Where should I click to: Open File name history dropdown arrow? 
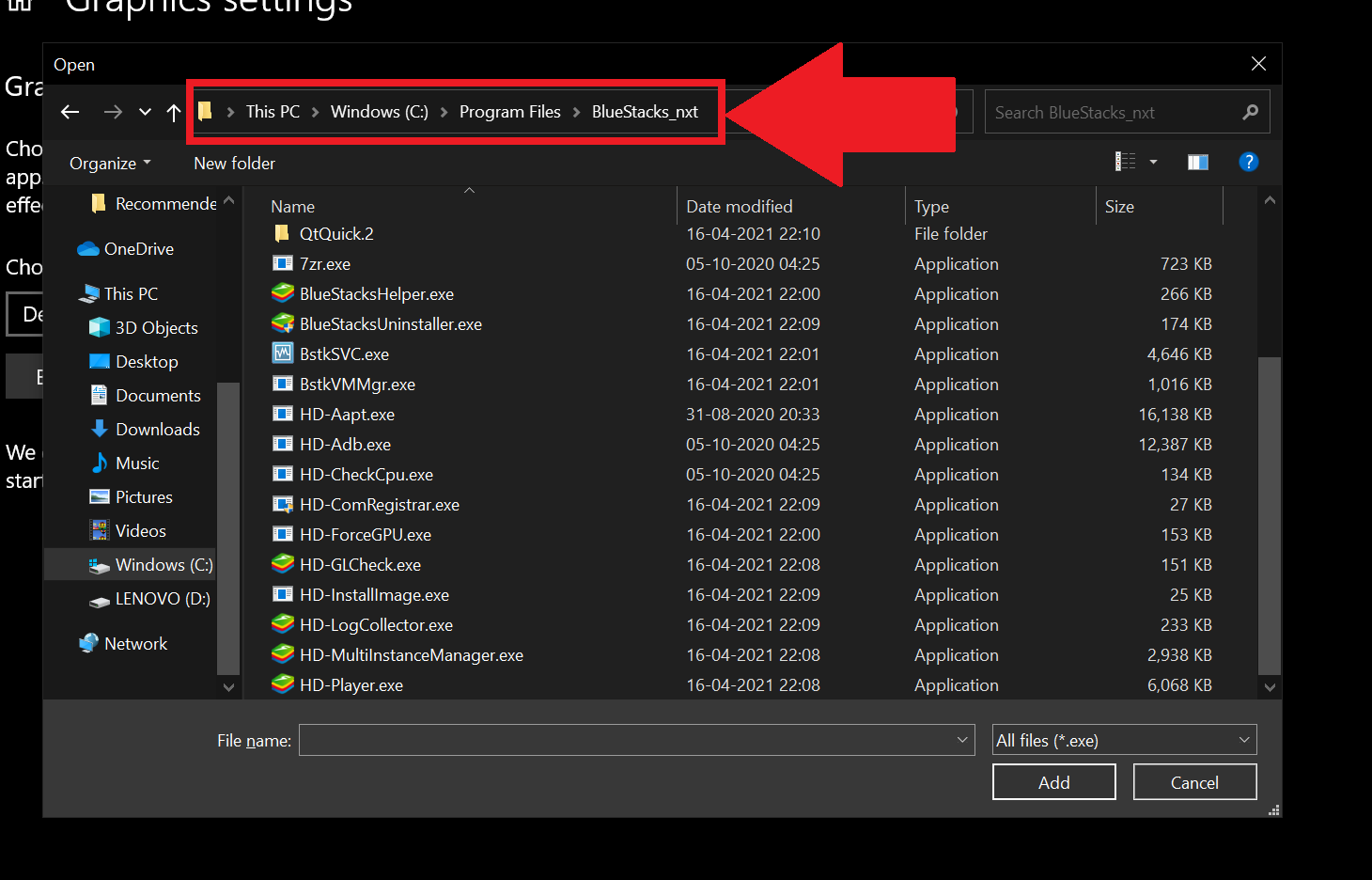click(962, 740)
